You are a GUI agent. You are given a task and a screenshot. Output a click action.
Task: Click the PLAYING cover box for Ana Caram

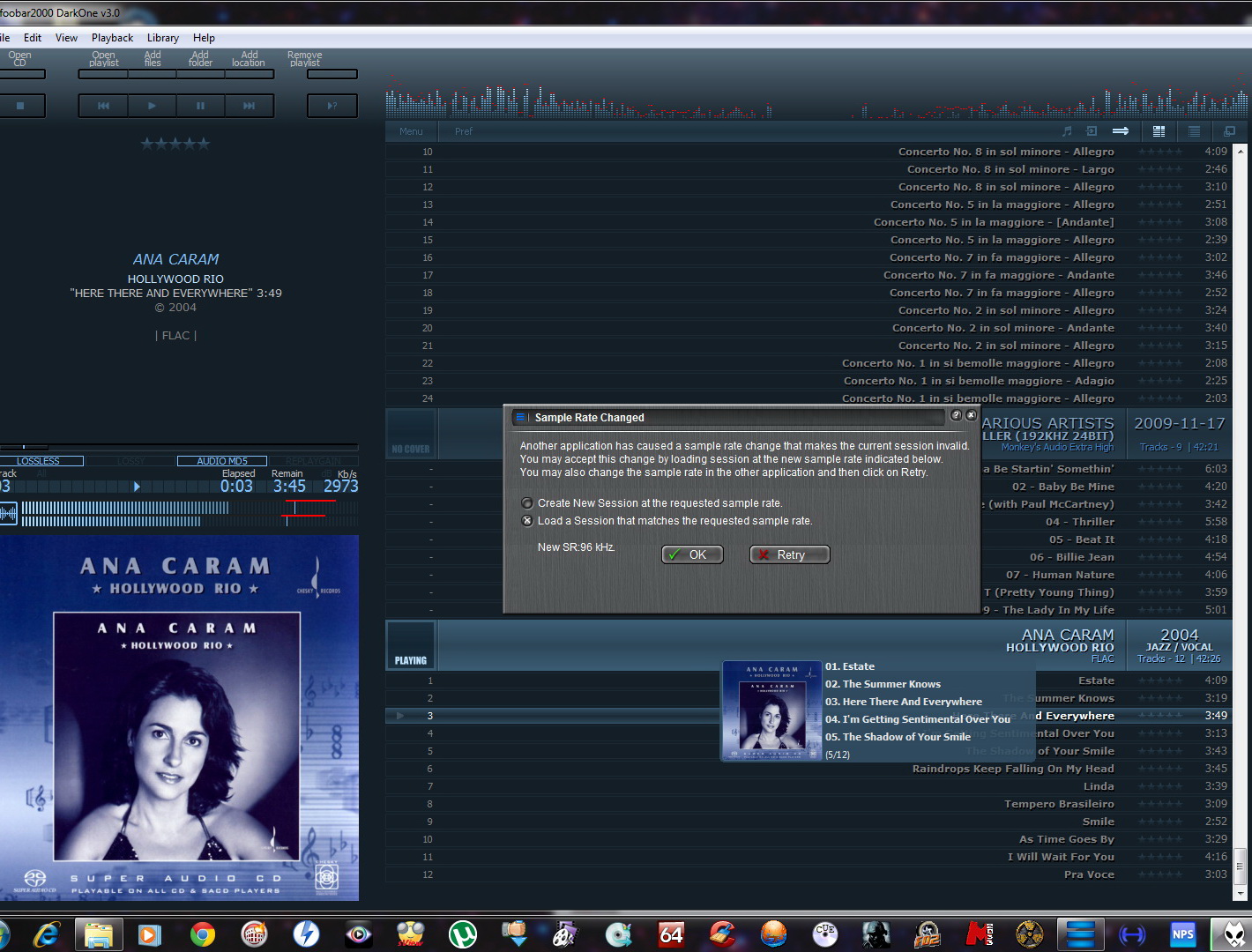click(411, 645)
